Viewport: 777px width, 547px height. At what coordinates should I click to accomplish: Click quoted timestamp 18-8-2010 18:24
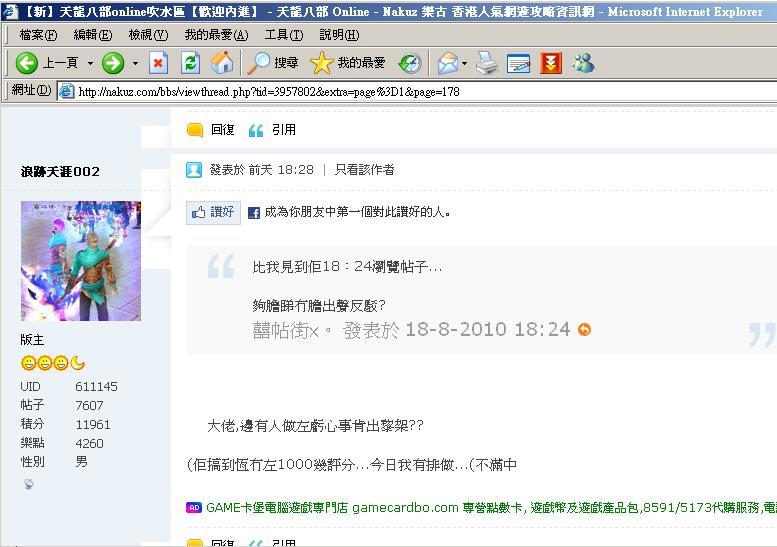pos(488,329)
